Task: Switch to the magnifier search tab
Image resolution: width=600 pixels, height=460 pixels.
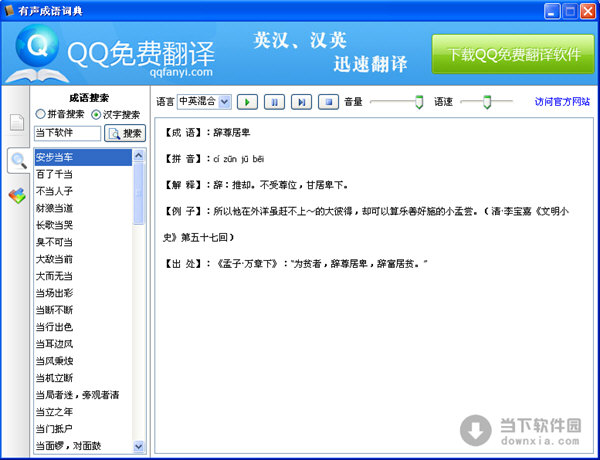Action: pos(18,160)
